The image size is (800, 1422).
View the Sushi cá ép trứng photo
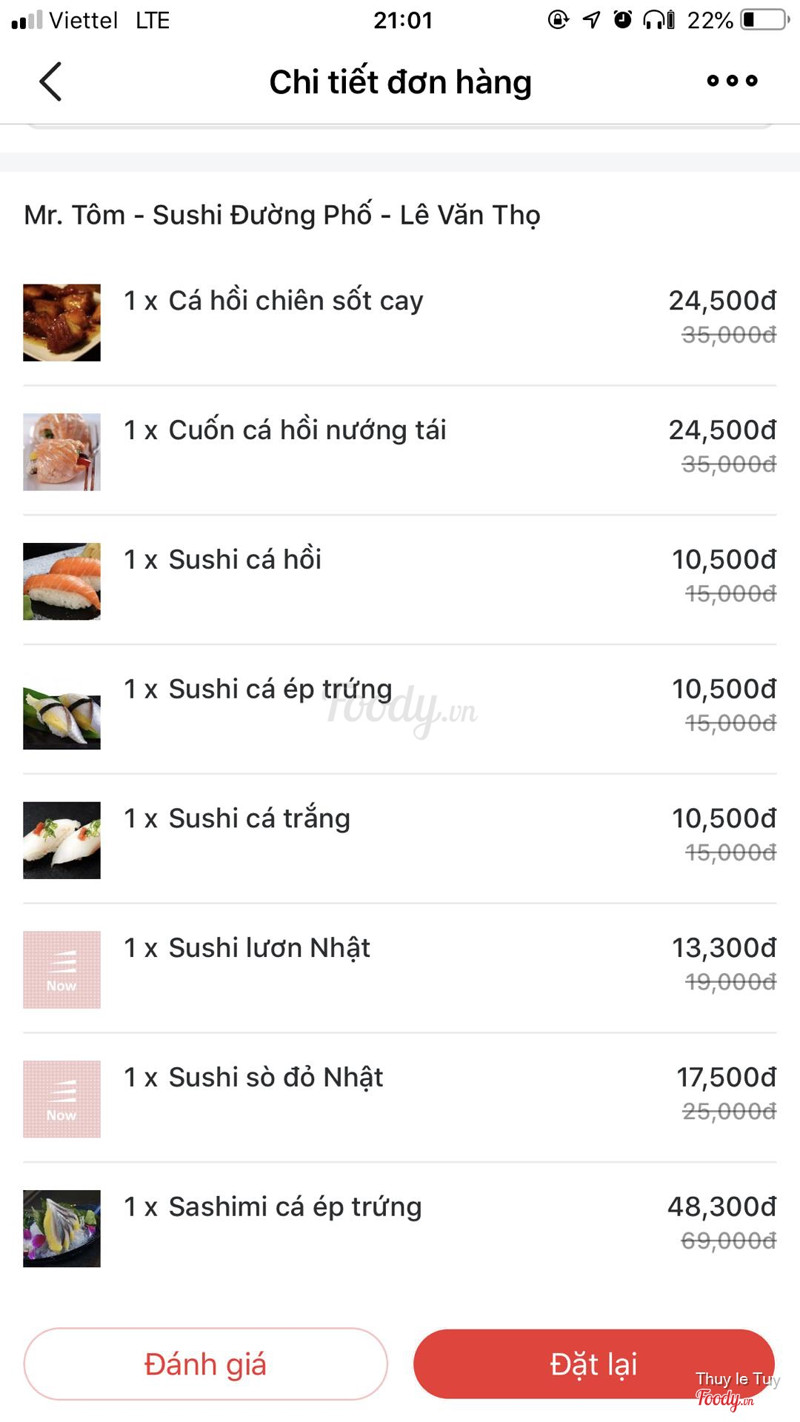62,711
